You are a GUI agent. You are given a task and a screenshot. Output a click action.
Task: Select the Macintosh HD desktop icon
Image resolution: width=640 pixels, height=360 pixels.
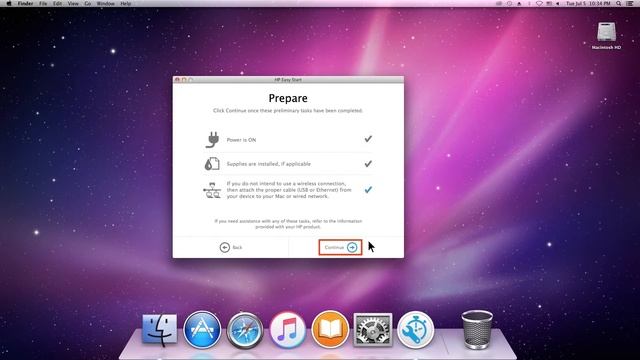[x=607, y=36]
